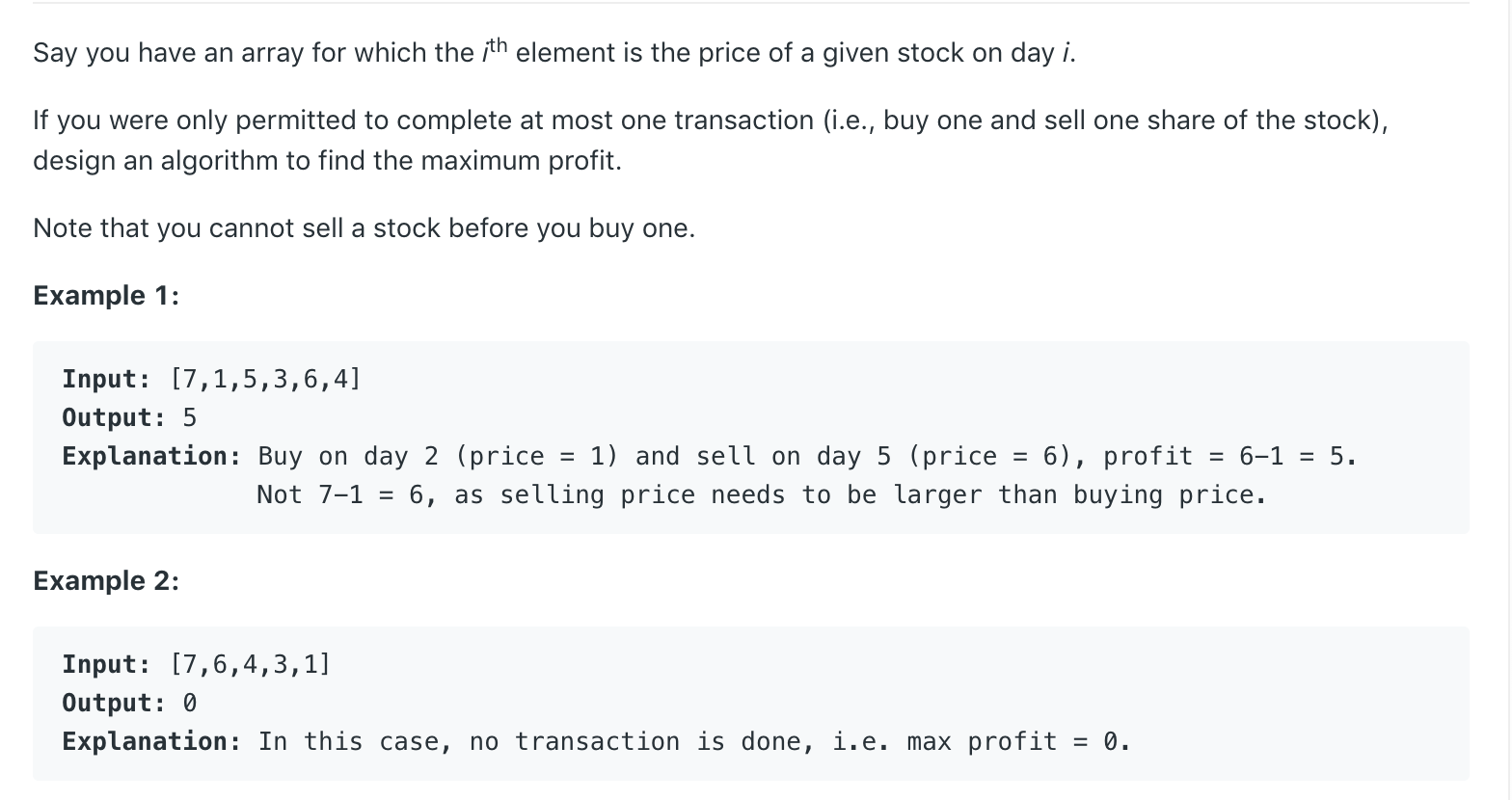Click the "Explanation:" label in Example 2
The height and width of the screenshot is (800, 1512).
click(151, 741)
